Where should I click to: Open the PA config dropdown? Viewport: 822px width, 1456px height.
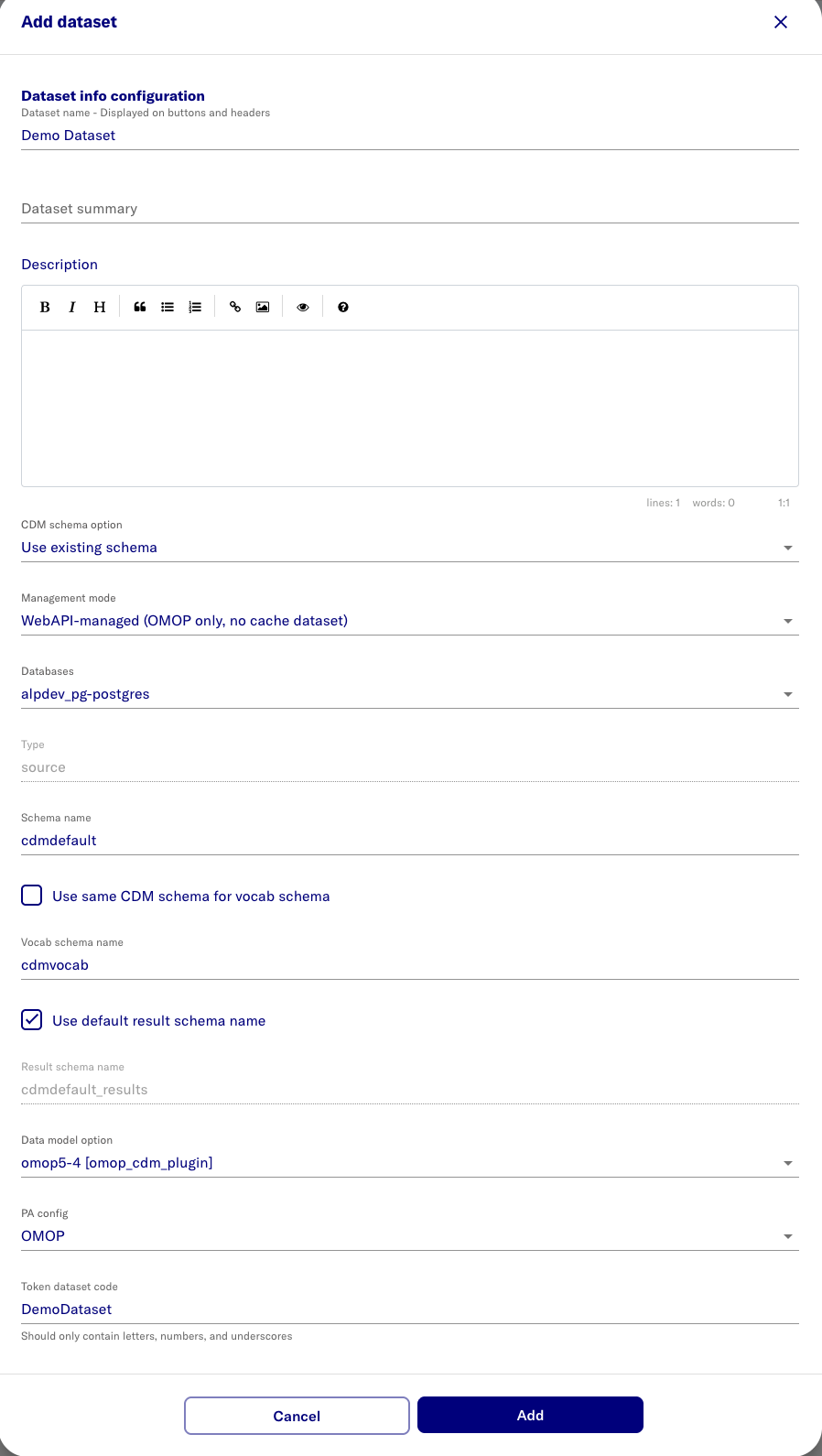pos(410,1236)
